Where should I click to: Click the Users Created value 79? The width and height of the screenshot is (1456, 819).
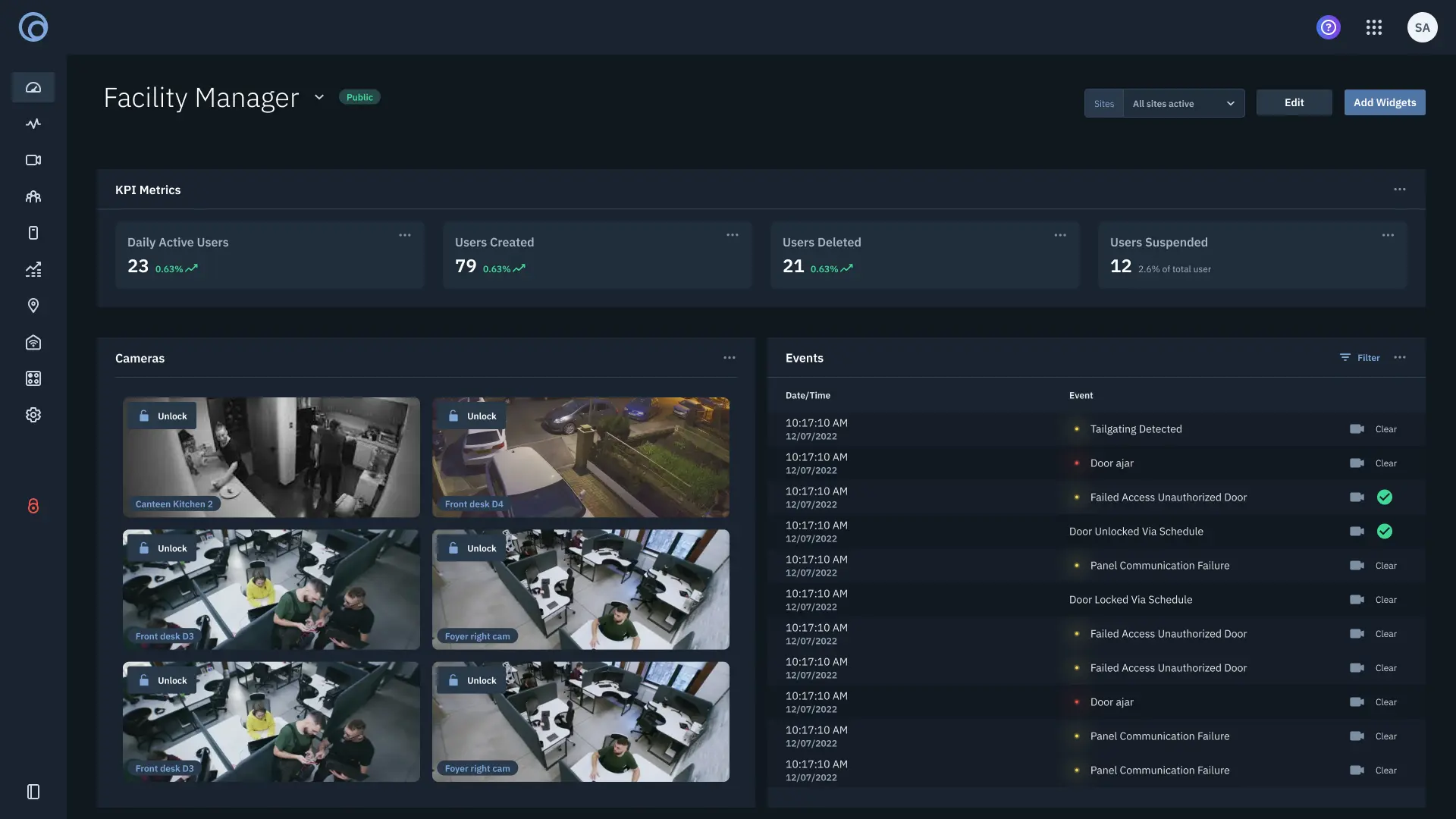[466, 266]
